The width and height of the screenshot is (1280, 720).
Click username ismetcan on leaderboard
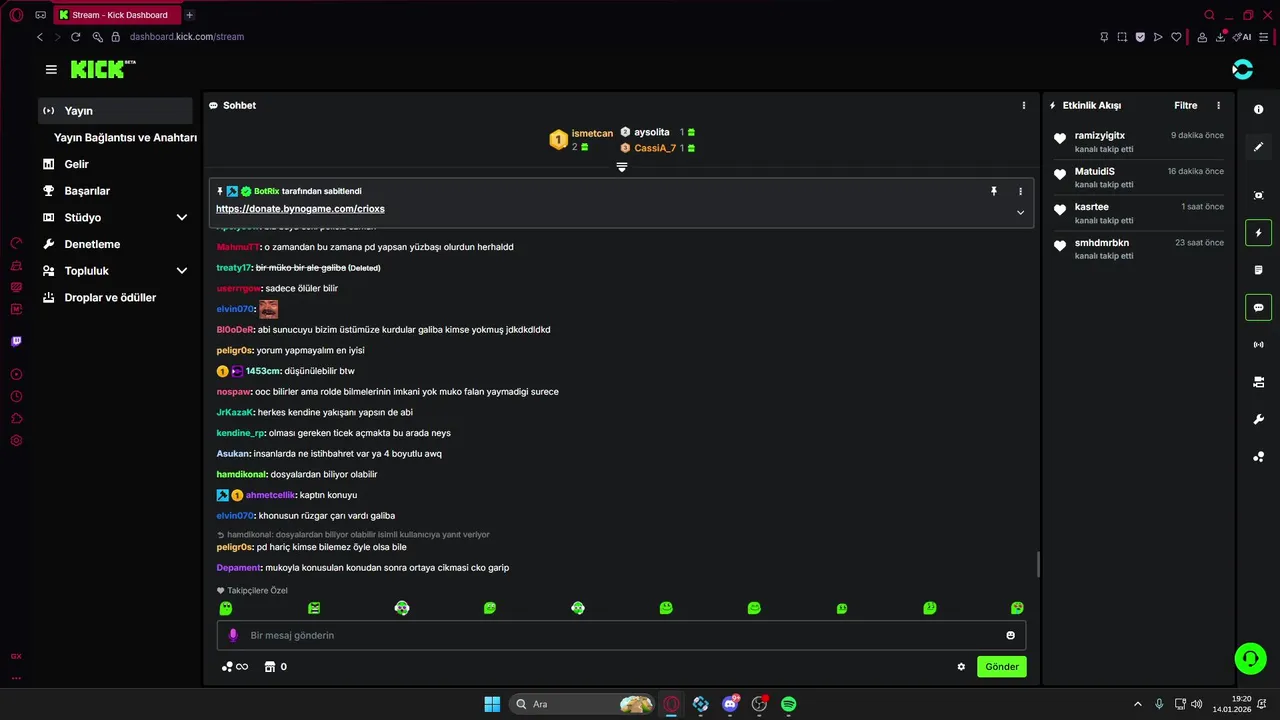click(x=592, y=133)
